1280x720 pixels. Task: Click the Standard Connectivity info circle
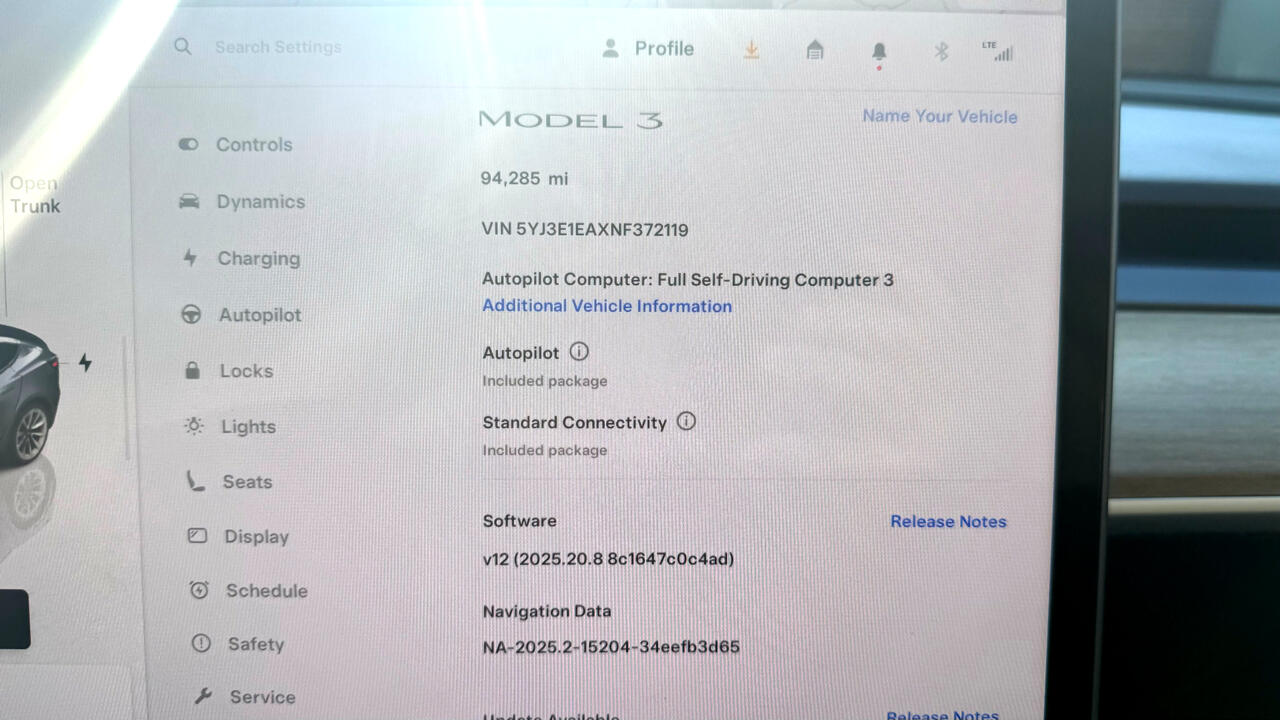[686, 422]
